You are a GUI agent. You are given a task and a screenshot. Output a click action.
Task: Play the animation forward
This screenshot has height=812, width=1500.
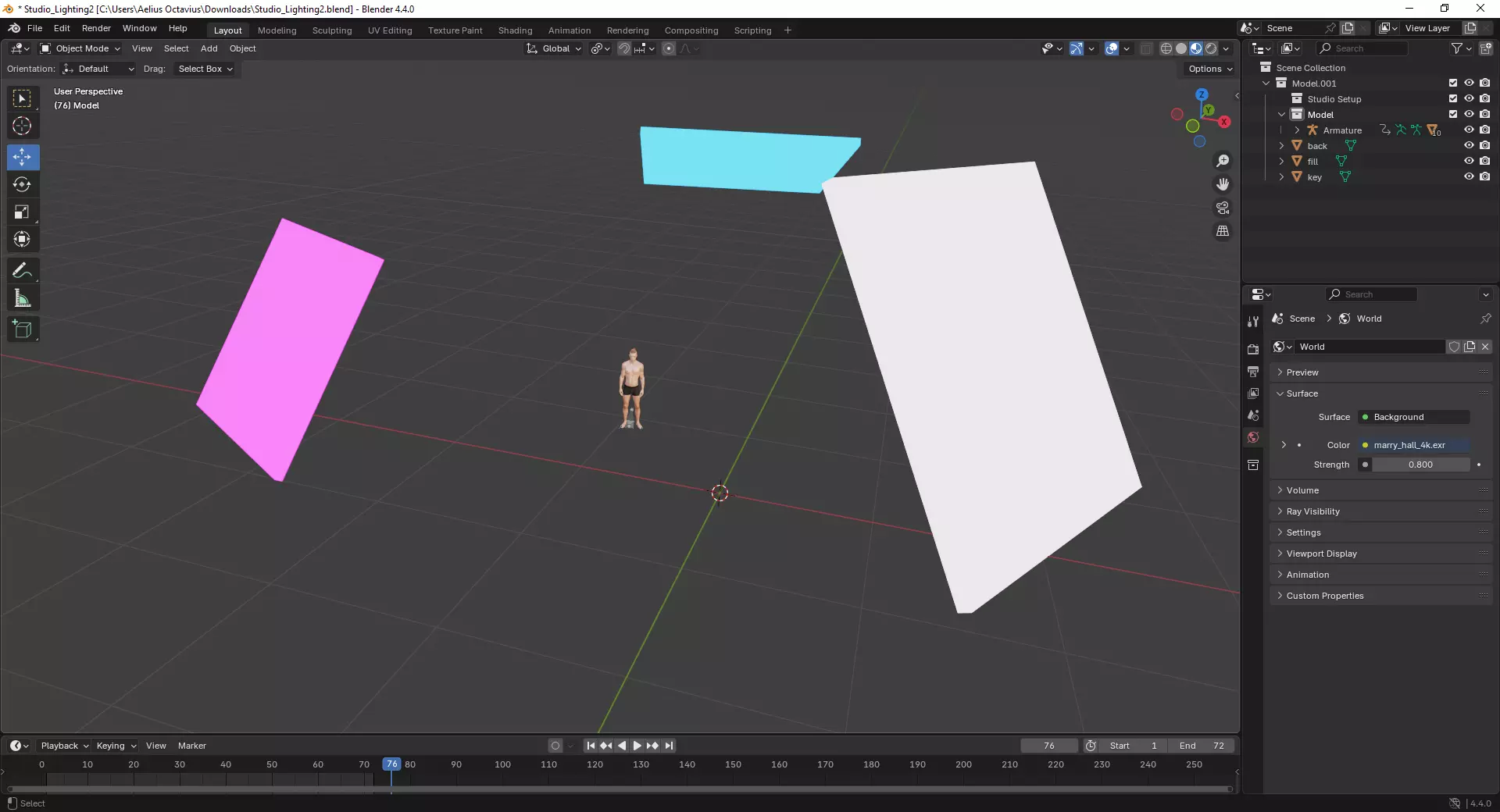tap(637, 746)
